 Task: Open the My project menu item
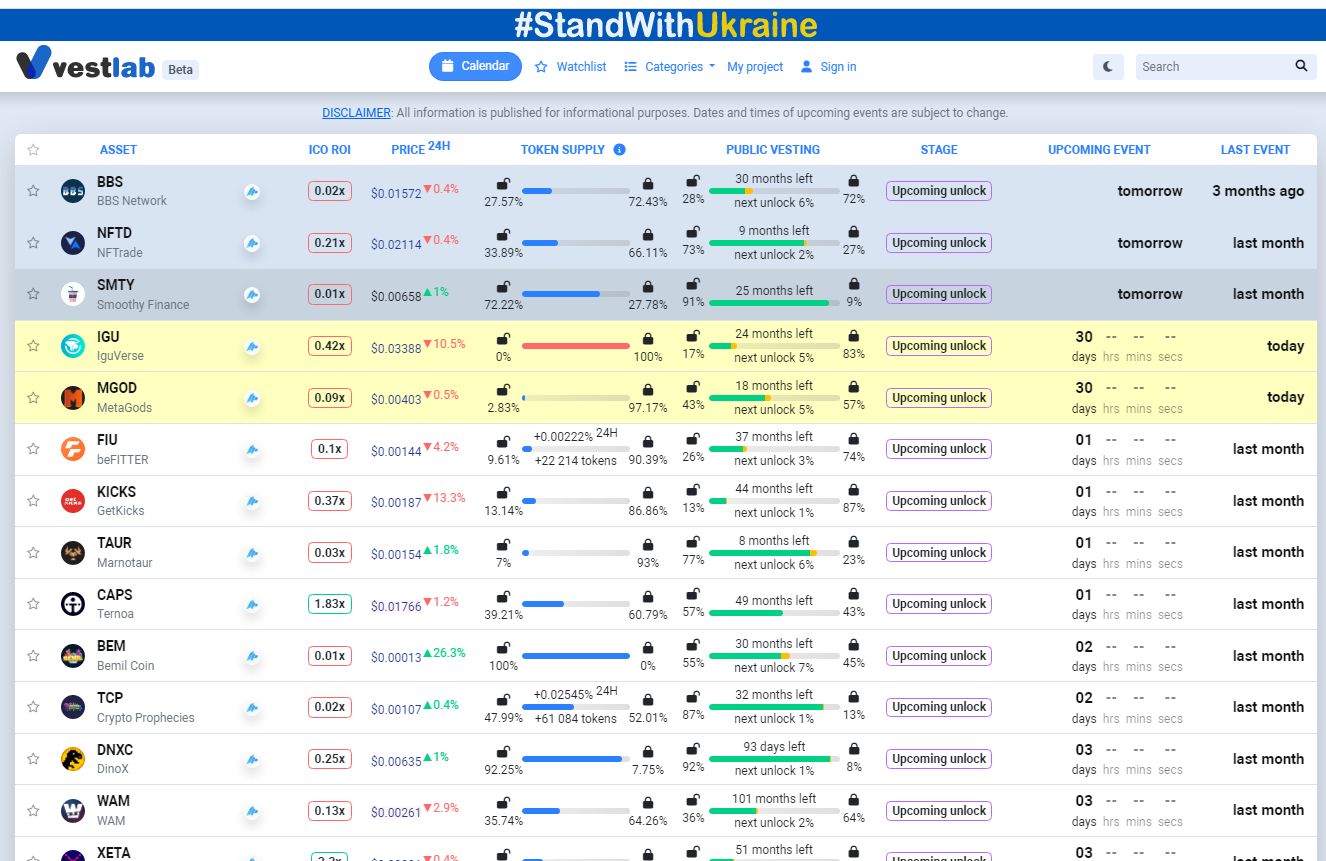click(755, 67)
